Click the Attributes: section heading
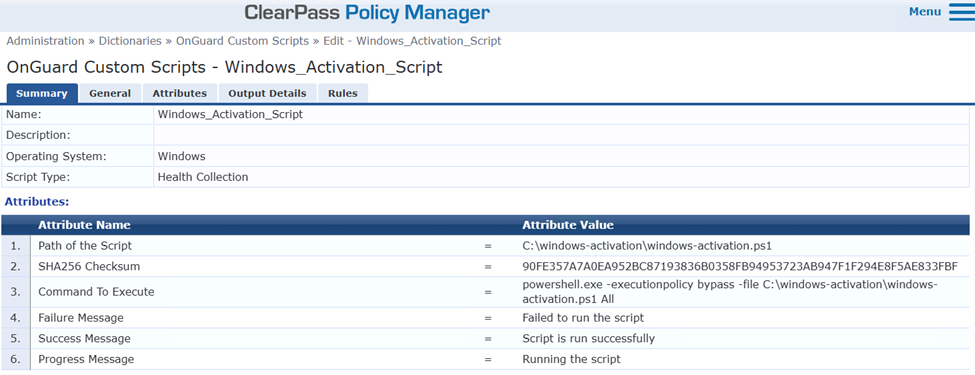Screen dimensions: 975x375 37,201
